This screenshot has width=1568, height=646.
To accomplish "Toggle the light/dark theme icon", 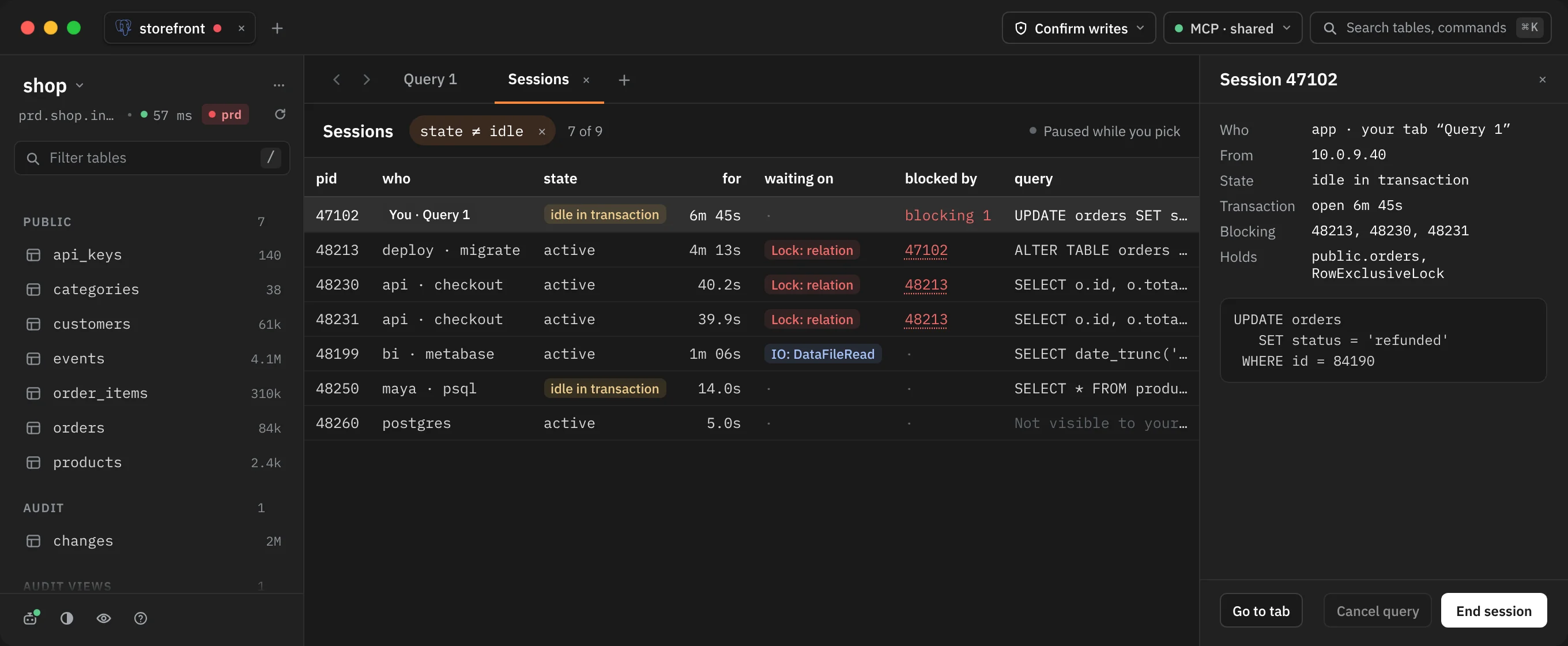I will [67, 618].
